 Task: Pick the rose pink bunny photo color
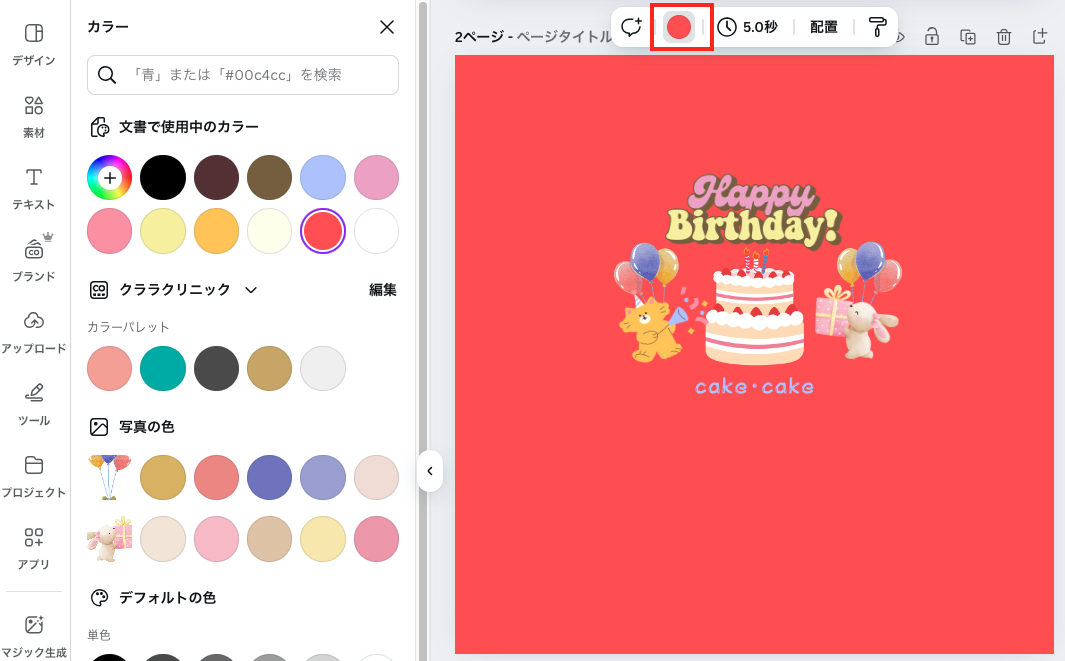click(x=376, y=539)
